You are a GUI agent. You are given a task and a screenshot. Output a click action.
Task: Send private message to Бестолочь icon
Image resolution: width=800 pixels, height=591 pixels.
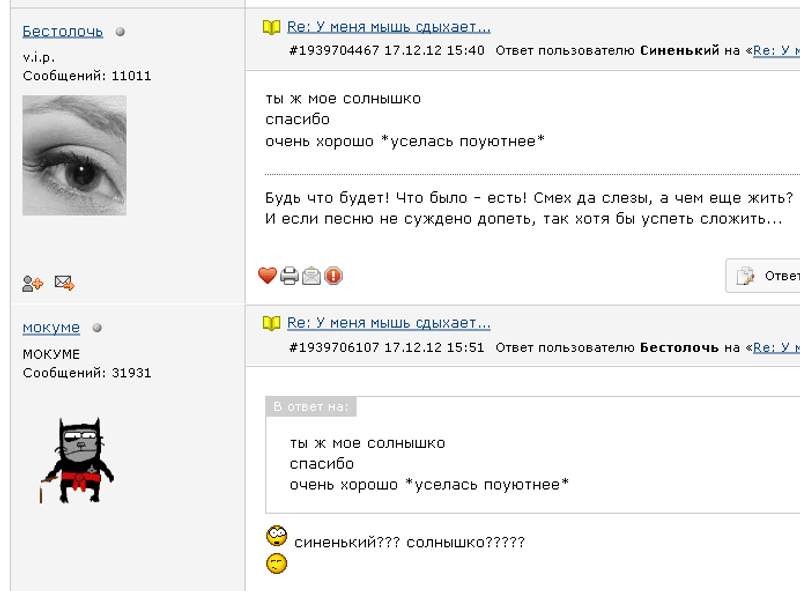click(64, 284)
